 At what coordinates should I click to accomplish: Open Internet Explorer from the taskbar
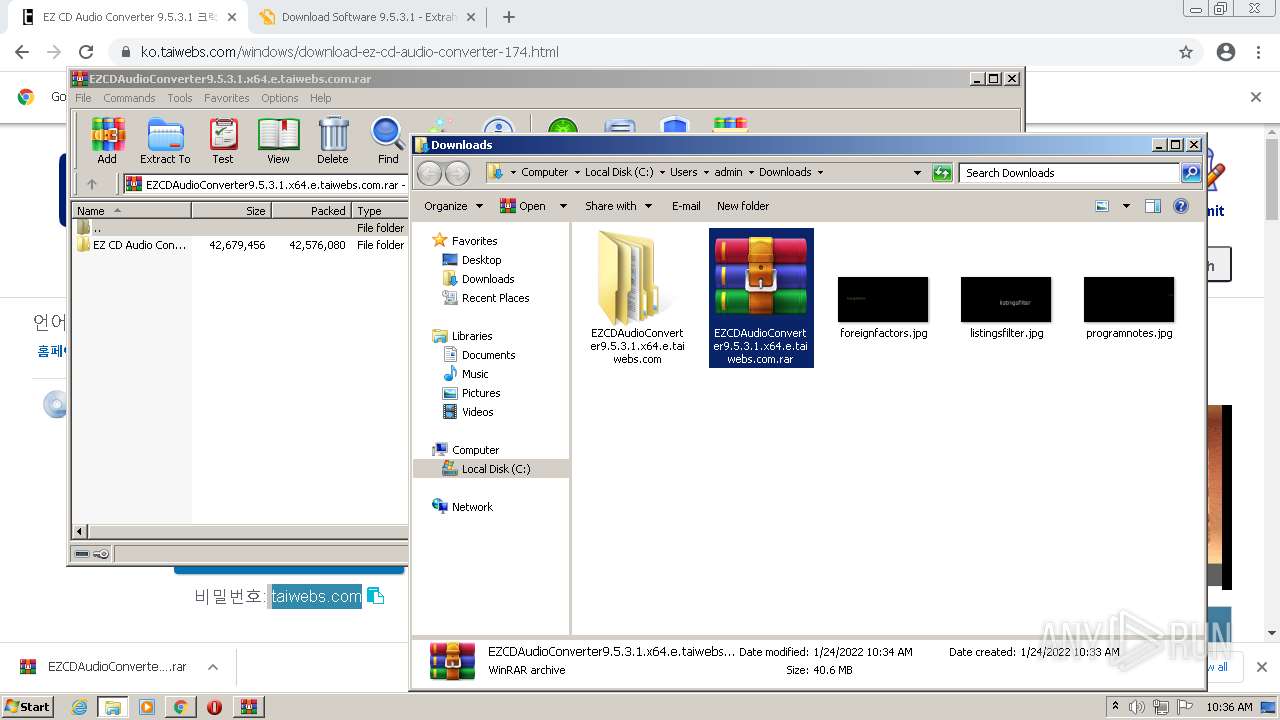tap(80, 707)
